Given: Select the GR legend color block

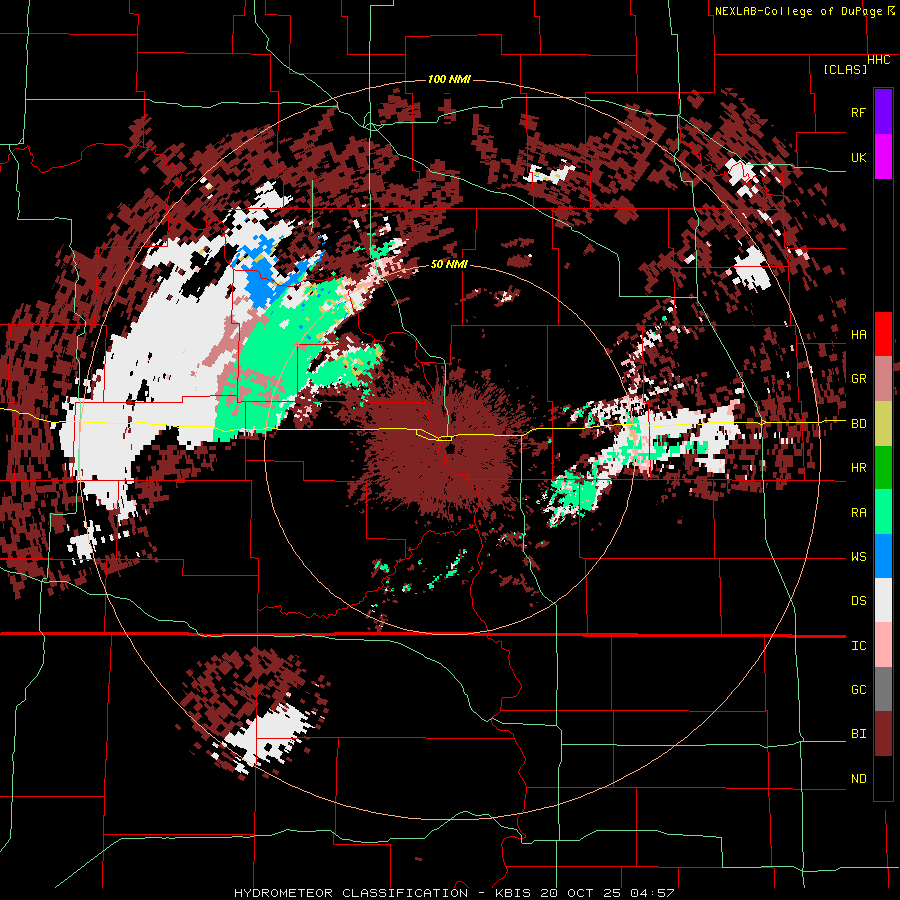Looking at the screenshot, I should tap(883, 379).
